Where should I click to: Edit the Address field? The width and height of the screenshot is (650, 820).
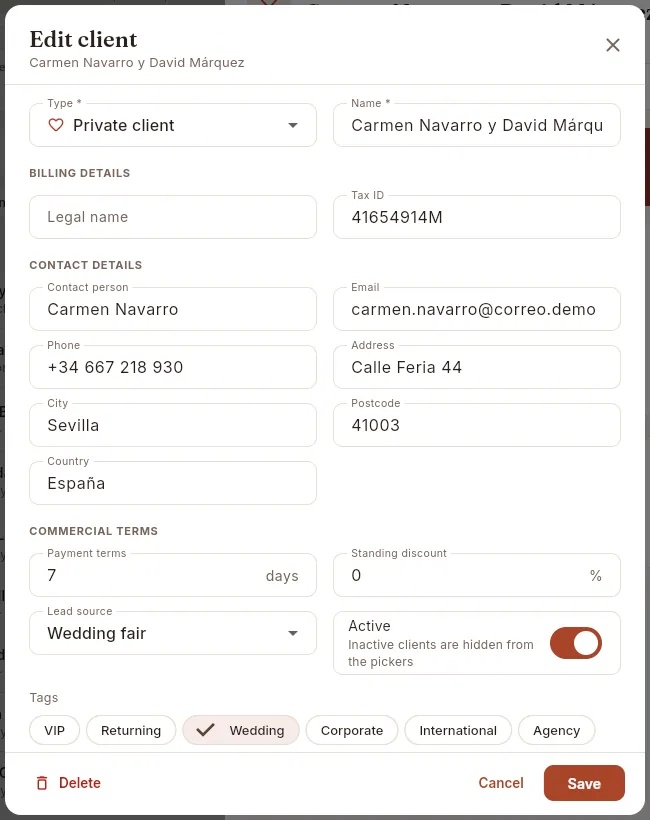[477, 367]
